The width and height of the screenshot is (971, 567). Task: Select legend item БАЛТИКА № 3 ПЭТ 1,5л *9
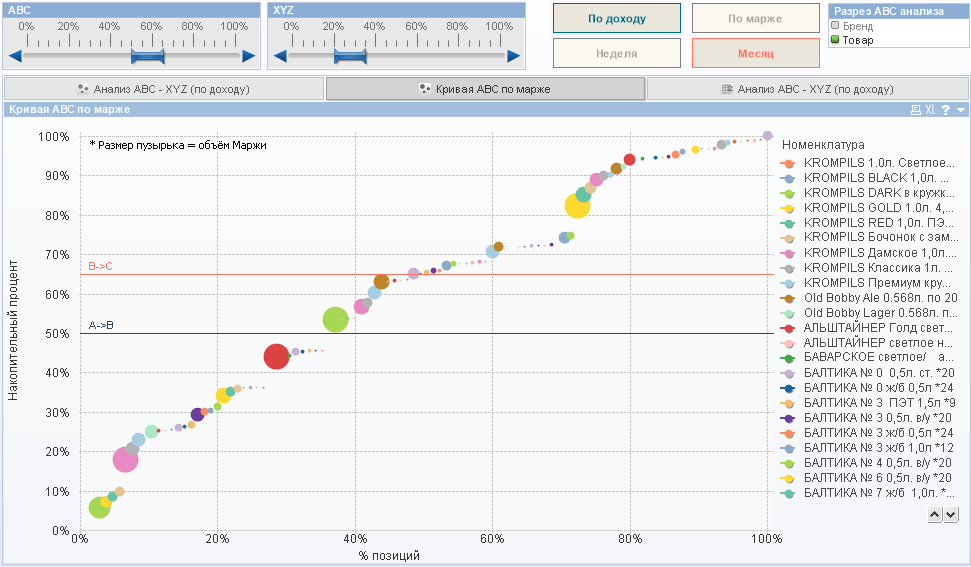(x=868, y=402)
